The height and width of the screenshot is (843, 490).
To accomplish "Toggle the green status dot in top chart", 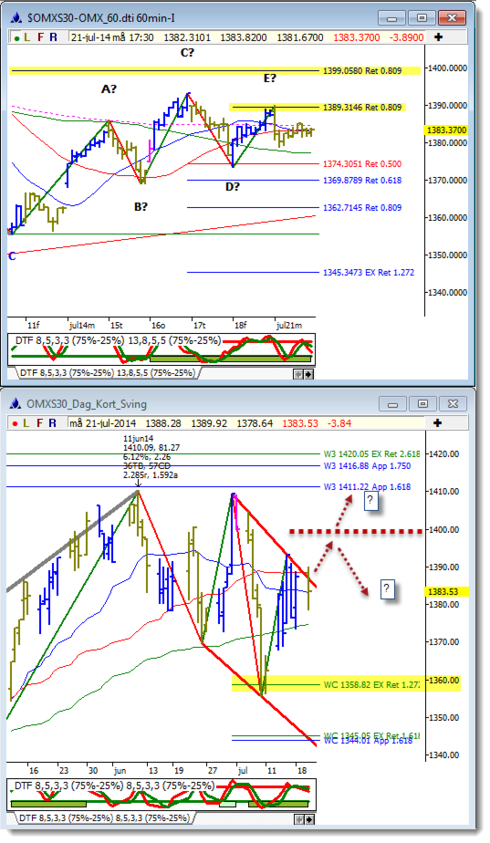I will coord(16,38).
